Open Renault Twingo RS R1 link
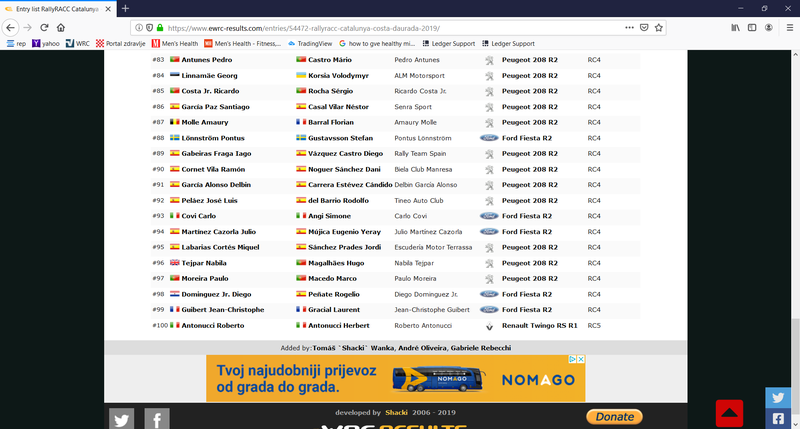Viewport: 800px width, 429px height. [539, 325]
